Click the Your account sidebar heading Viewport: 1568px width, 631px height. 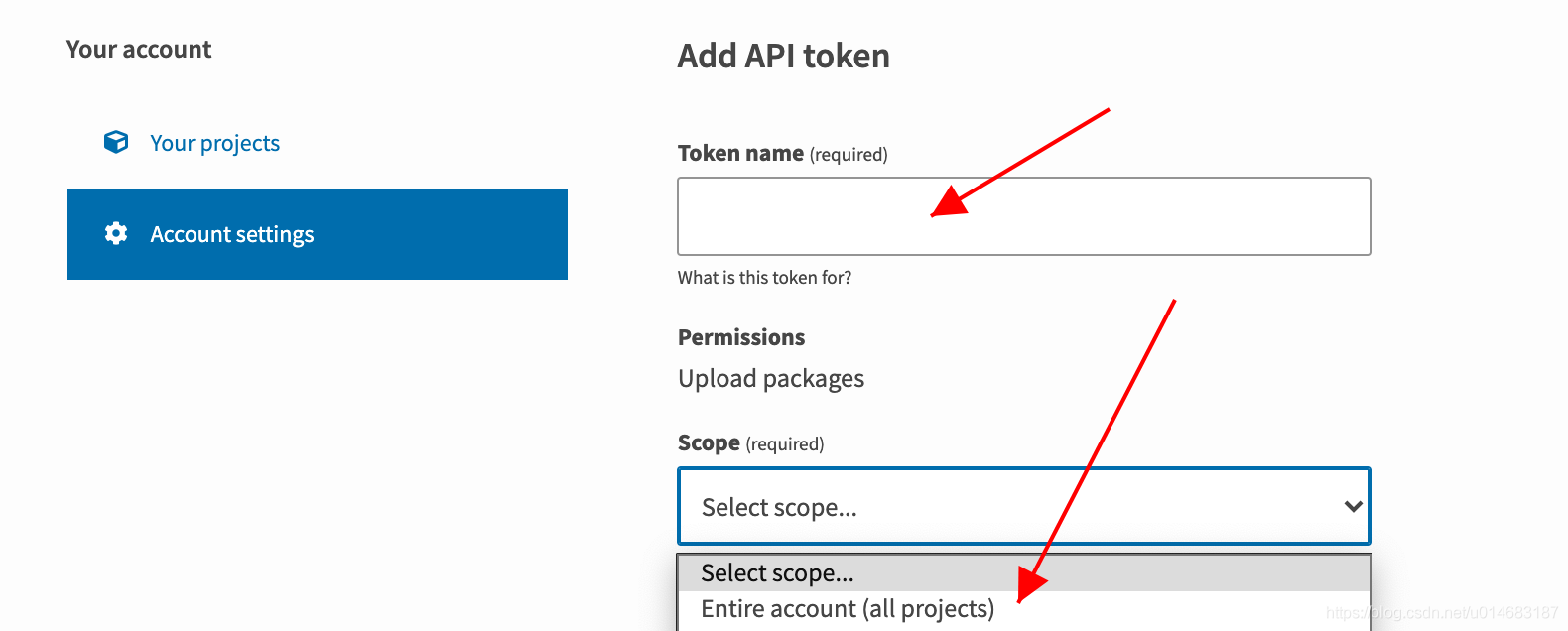point(139,50)
